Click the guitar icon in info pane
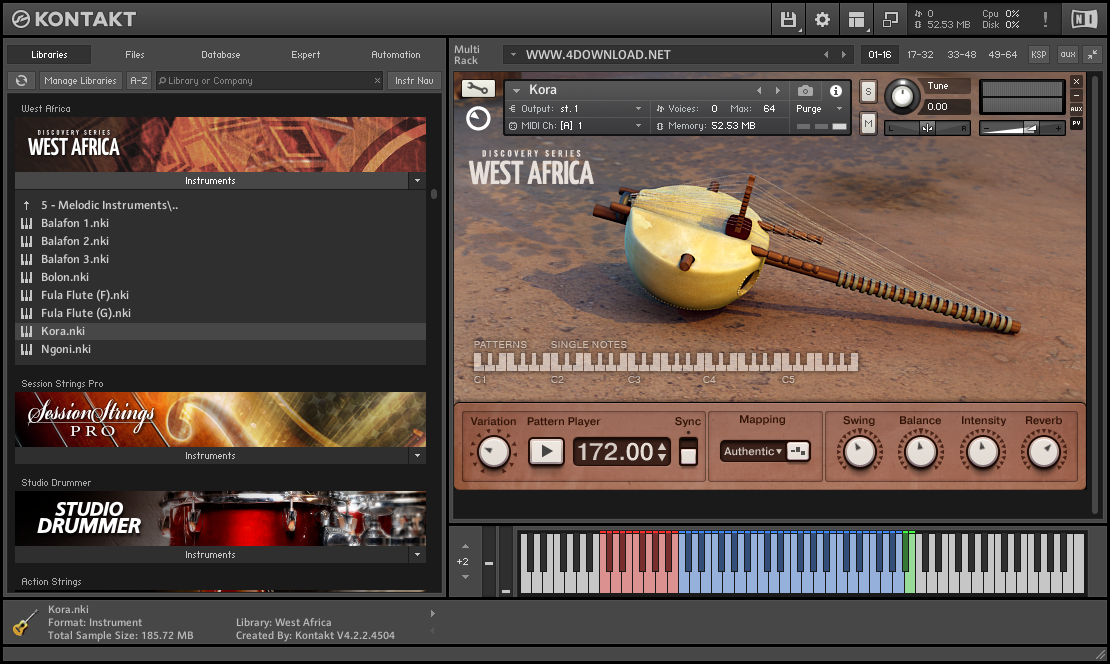The height and width of the screenshot is (664, 1110). [25, 622]
